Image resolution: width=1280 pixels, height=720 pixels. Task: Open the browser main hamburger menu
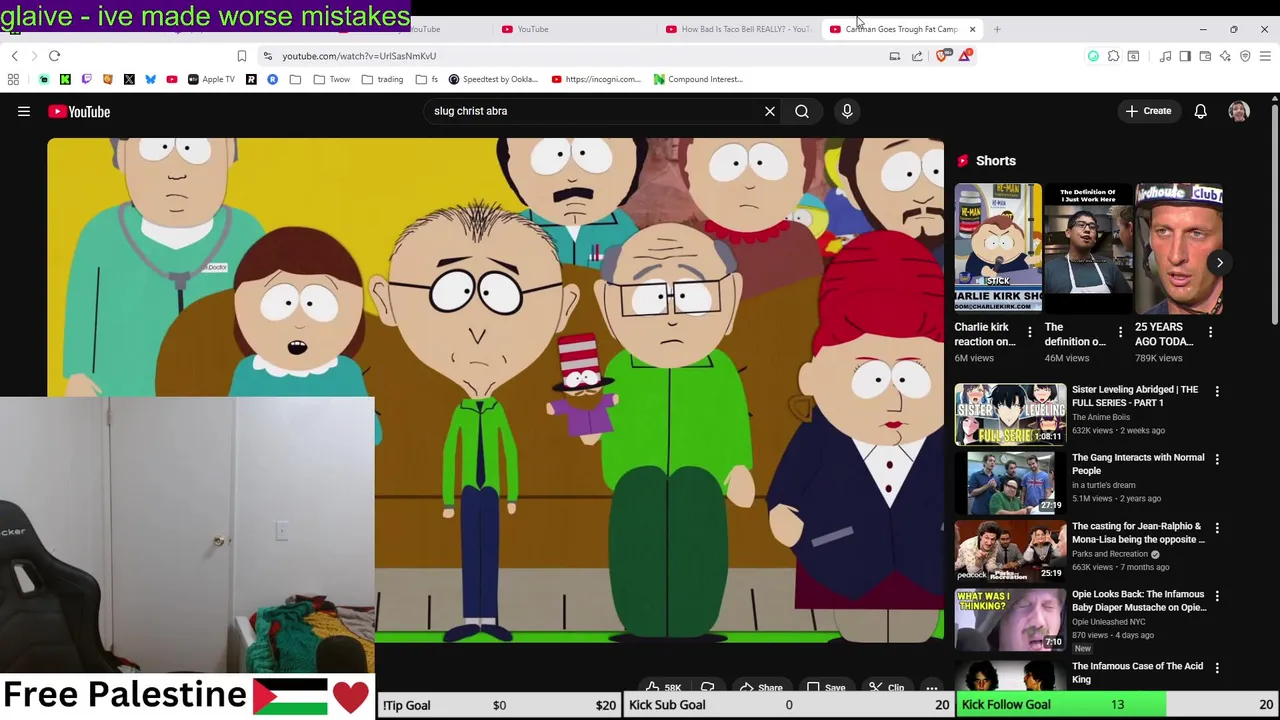coord(1265,56)
